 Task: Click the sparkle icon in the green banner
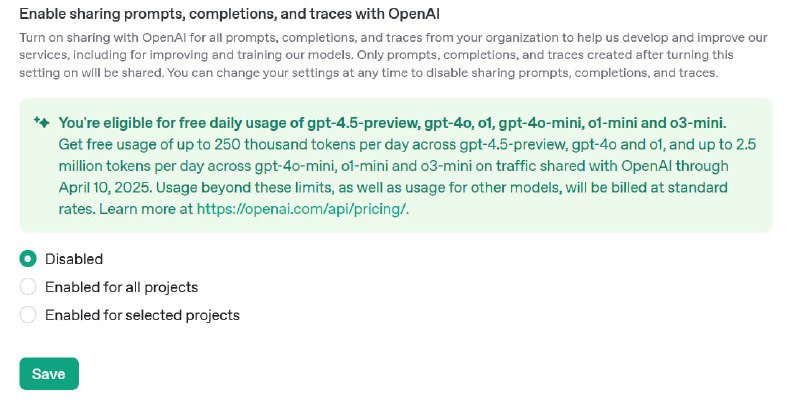pyautogui.click(x=42, y=122)
